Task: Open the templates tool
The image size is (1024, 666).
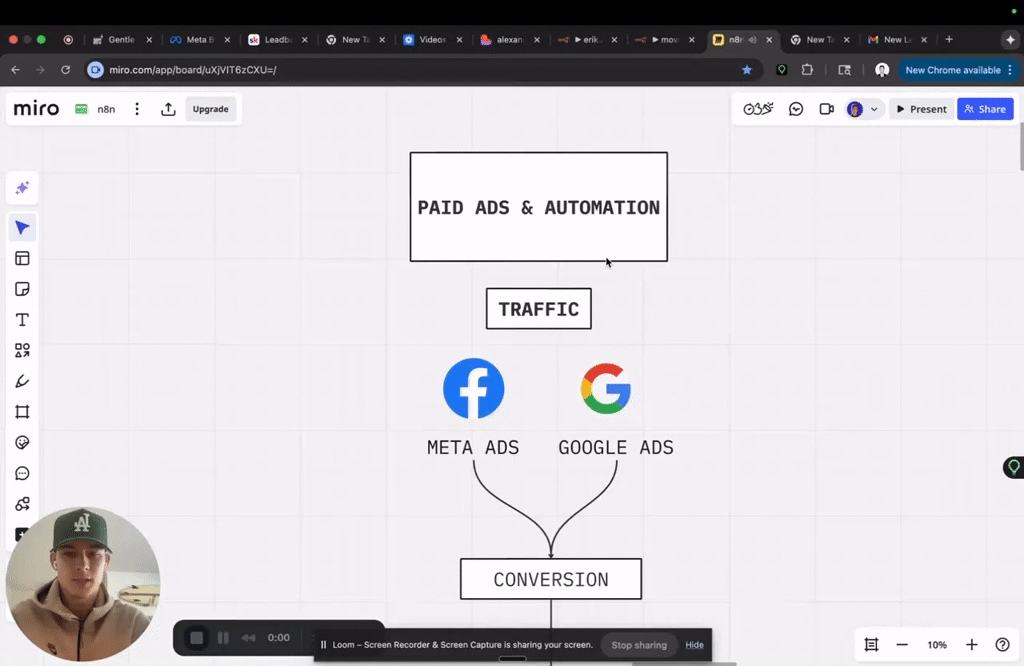Action: tap(22, 259)
